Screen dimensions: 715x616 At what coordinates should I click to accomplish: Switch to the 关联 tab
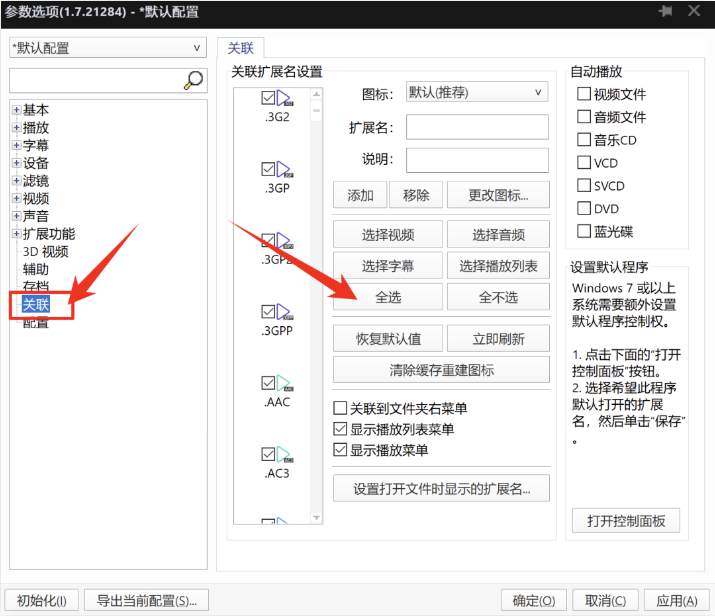pyautogui.click(x=240, y=48)
